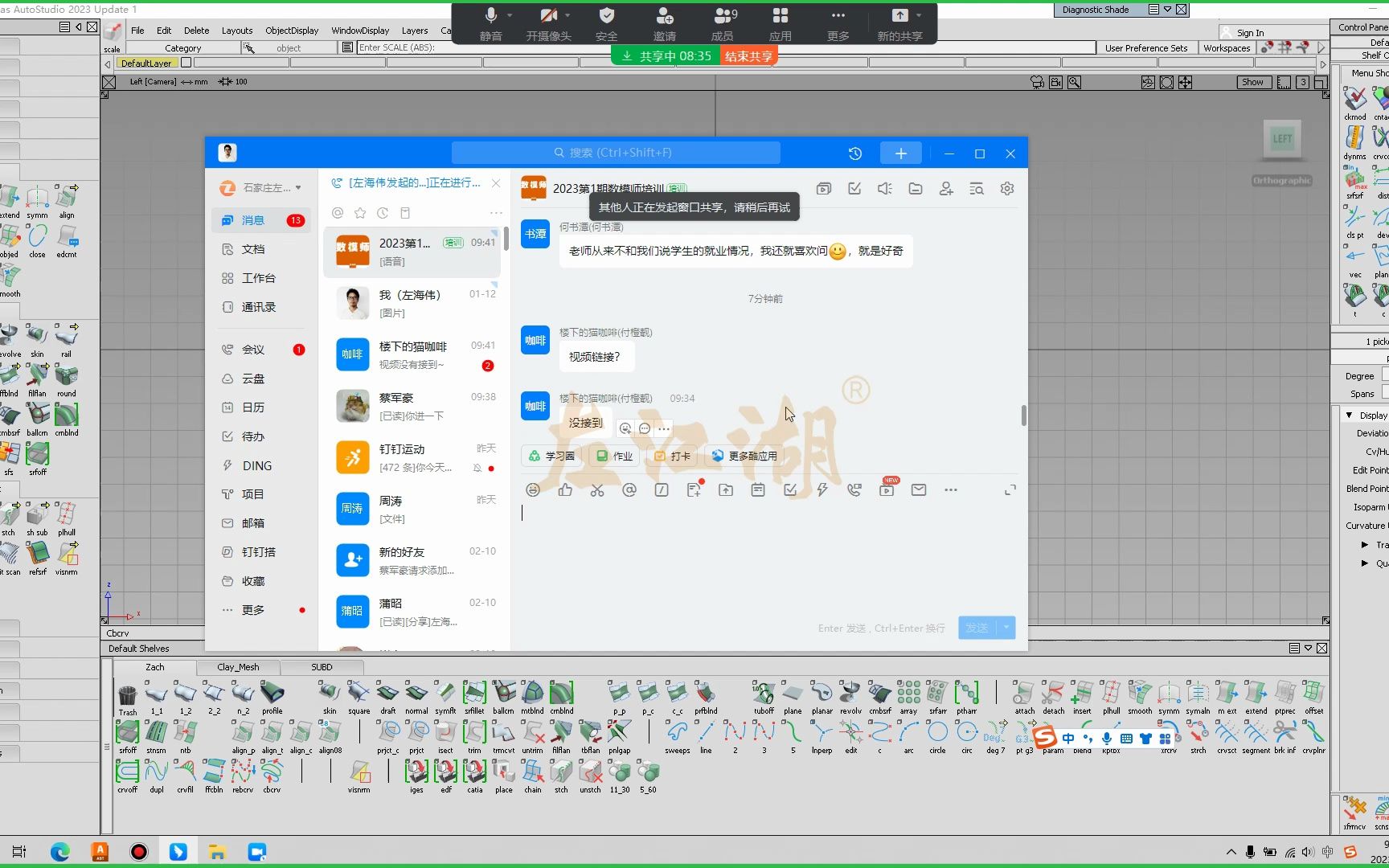The height and width of the screenshot is (868, 1389).
Task: Click the add member icon in chat header
Action: 945,188
